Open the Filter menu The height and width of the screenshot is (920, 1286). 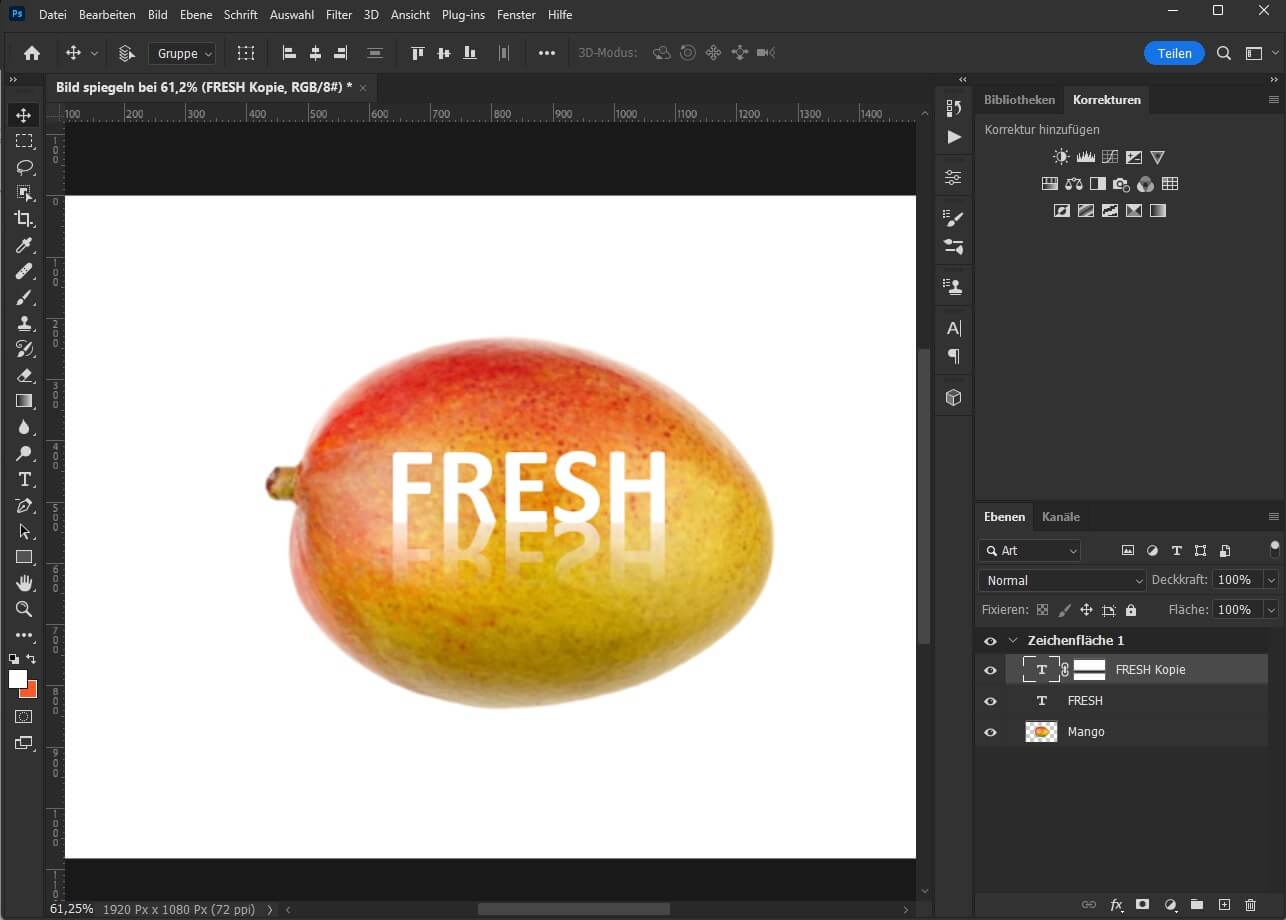pos(338,14)
